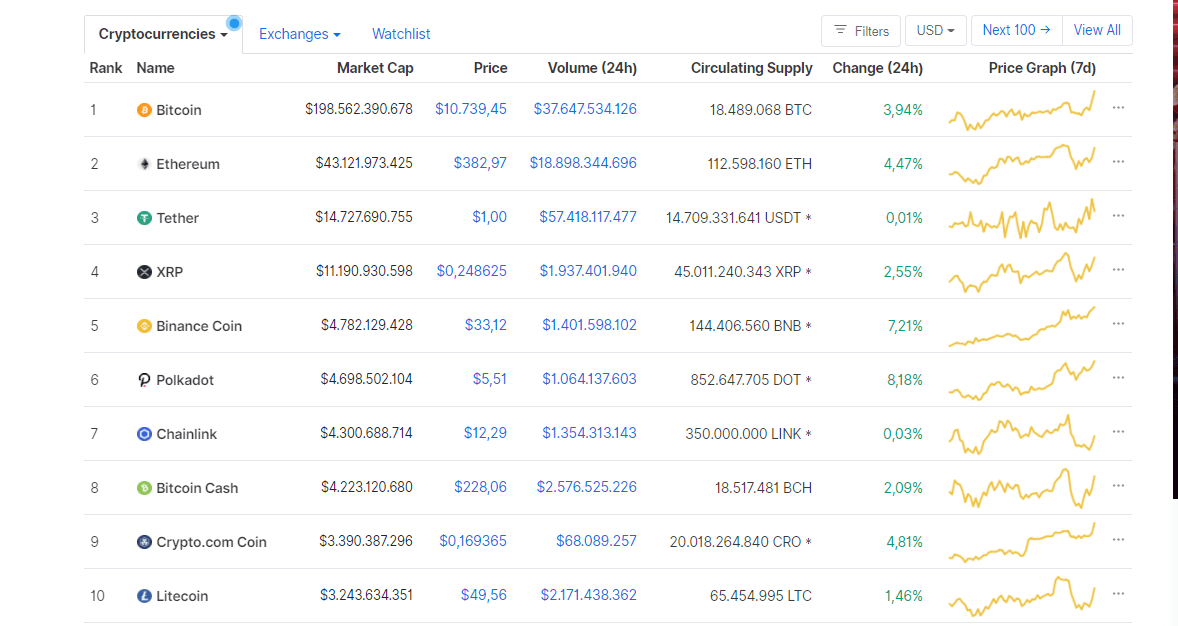1178x626 pixels.
Task: Open the Crypto.com Coin name link
Action: (x=211, y=542)
